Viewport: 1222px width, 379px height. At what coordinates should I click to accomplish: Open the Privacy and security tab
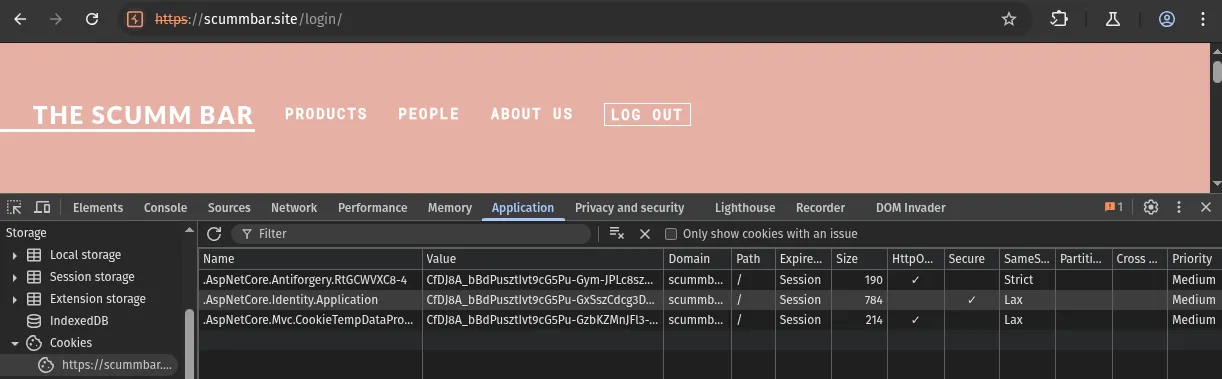[x=629, y=208]
